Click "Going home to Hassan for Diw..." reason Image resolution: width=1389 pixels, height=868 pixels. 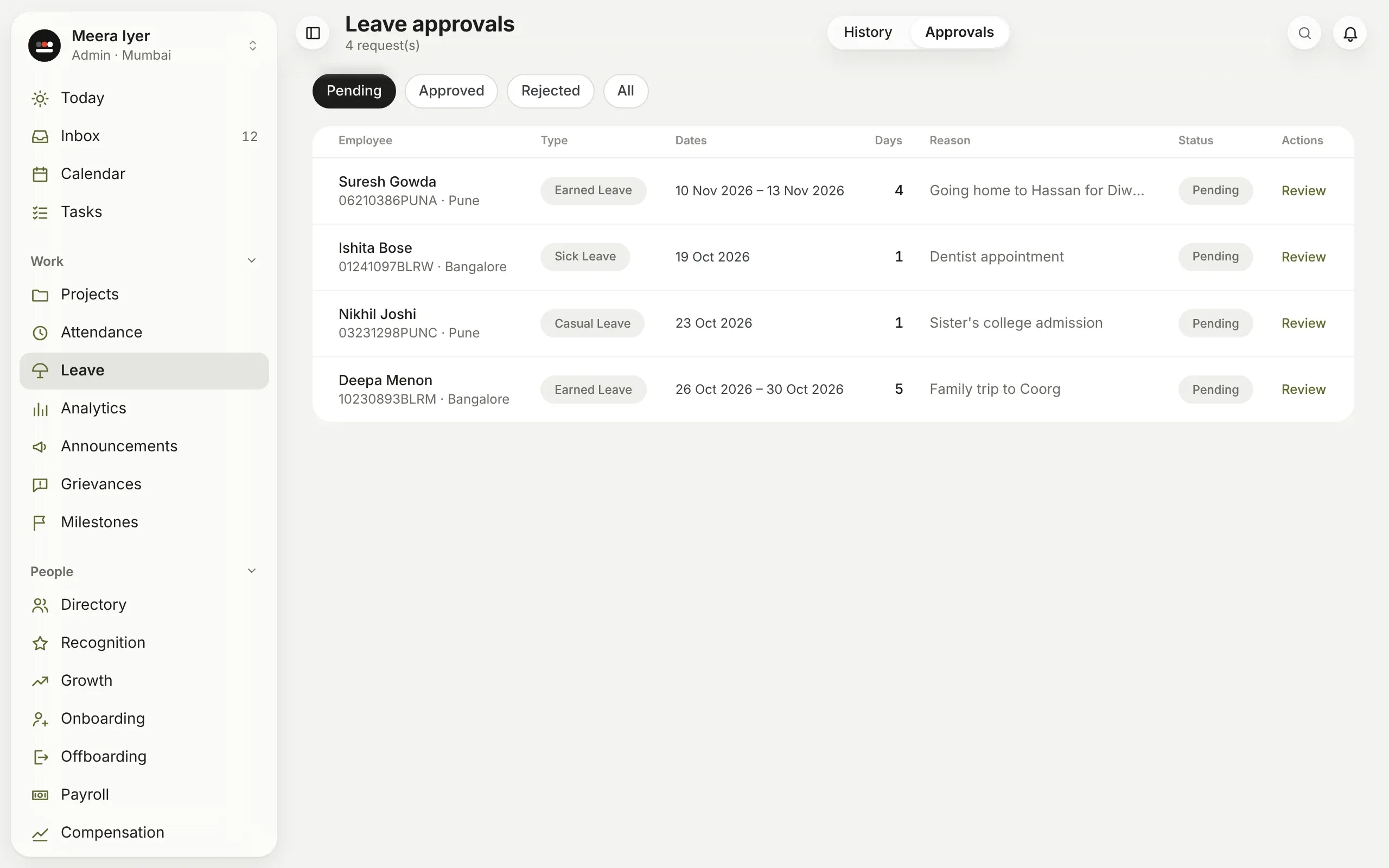coord(1036,190)
